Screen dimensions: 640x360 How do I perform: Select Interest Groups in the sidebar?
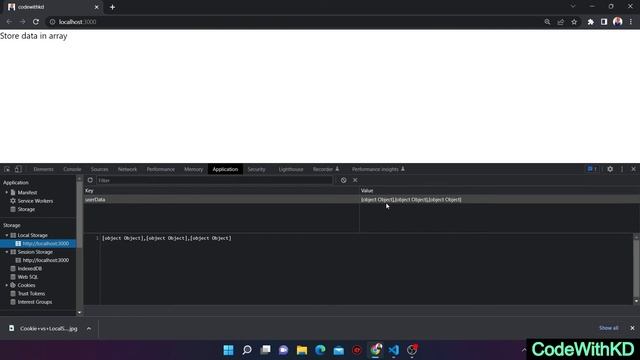coord(35,302)
